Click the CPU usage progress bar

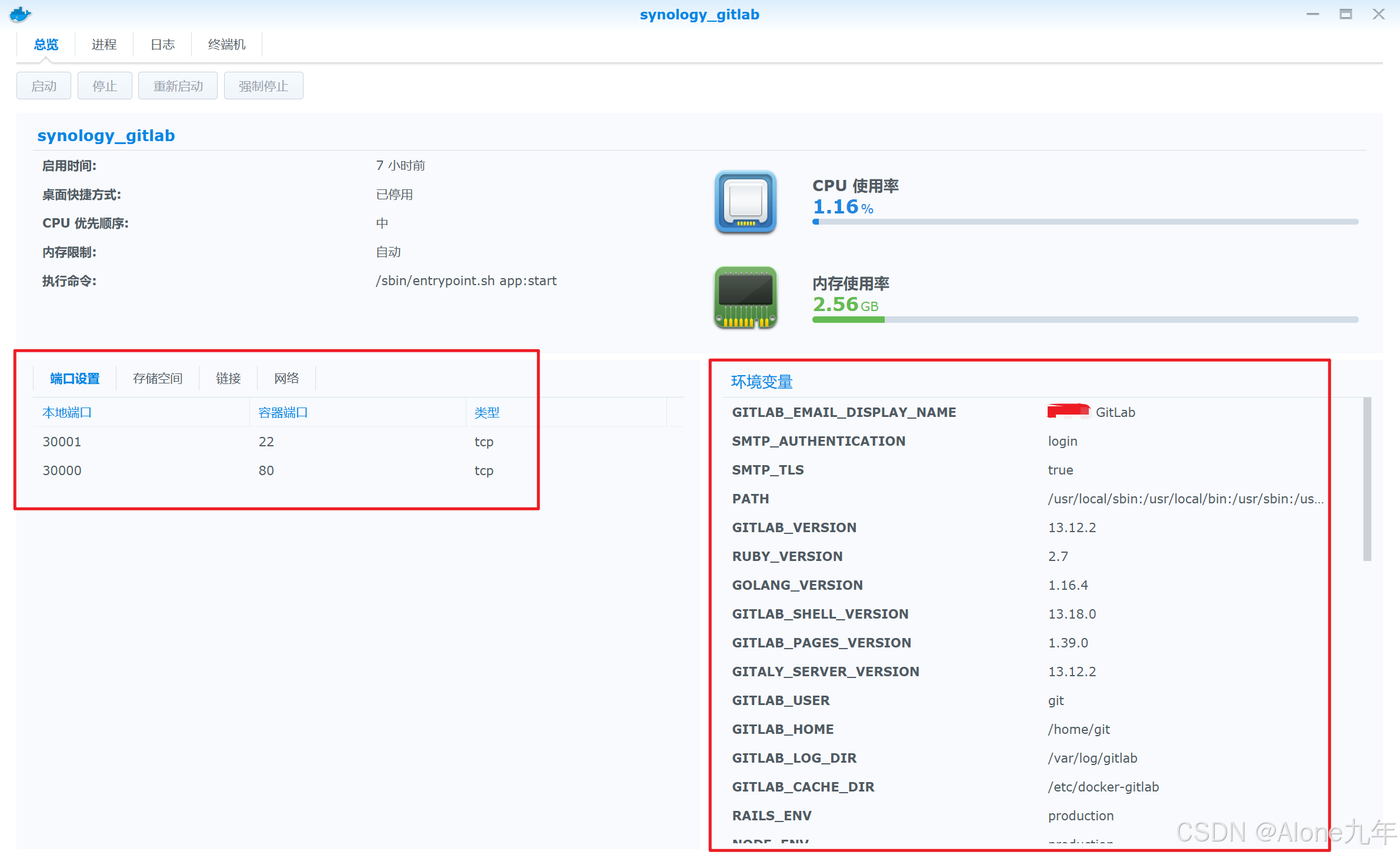[1085, 222]
